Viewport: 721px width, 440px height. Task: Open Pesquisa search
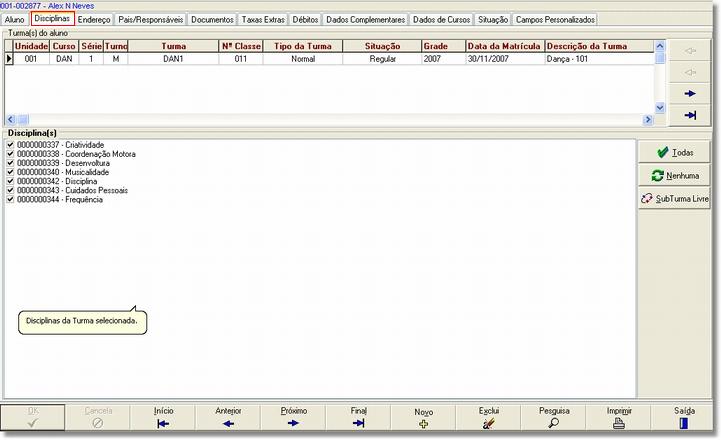[x=553, y=417]
